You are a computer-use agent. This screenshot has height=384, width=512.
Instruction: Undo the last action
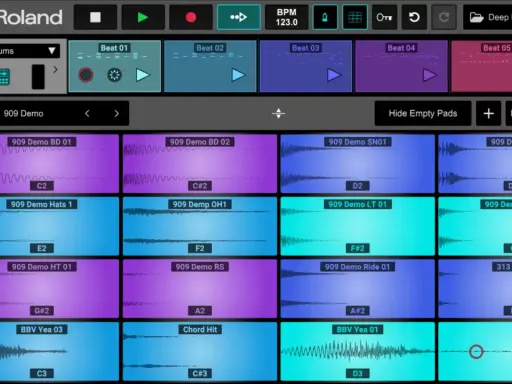[x=414, y=17]
